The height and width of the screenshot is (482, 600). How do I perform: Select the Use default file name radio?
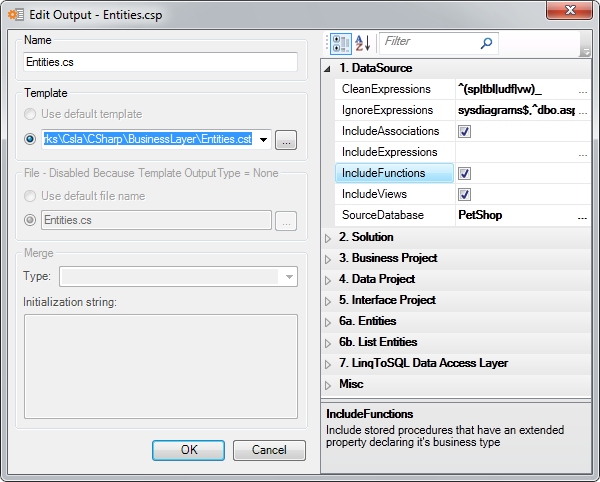click(30, 196)
